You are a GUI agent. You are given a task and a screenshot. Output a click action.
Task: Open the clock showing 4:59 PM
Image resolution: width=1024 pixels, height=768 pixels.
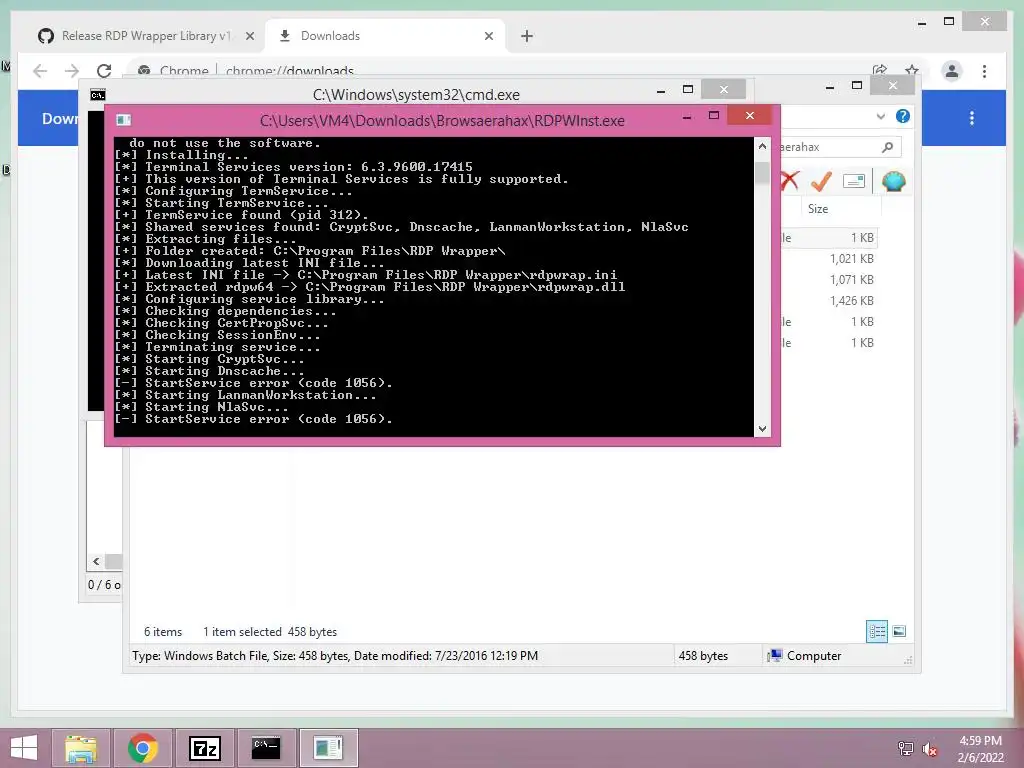point(980,748)
